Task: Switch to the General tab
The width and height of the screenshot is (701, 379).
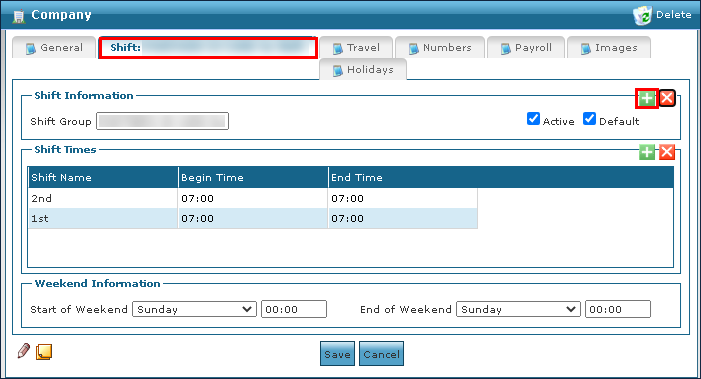Action: point(54,47)
